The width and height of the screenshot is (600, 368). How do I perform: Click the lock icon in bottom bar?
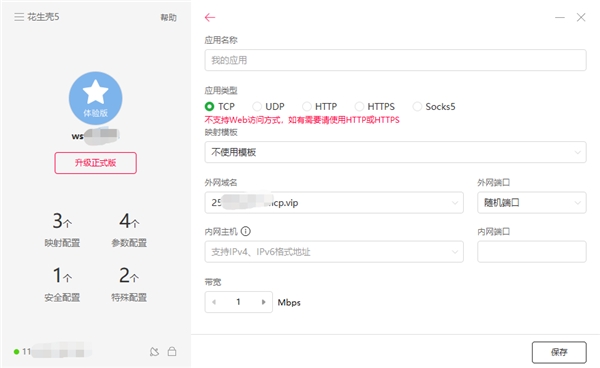point(172,352)
